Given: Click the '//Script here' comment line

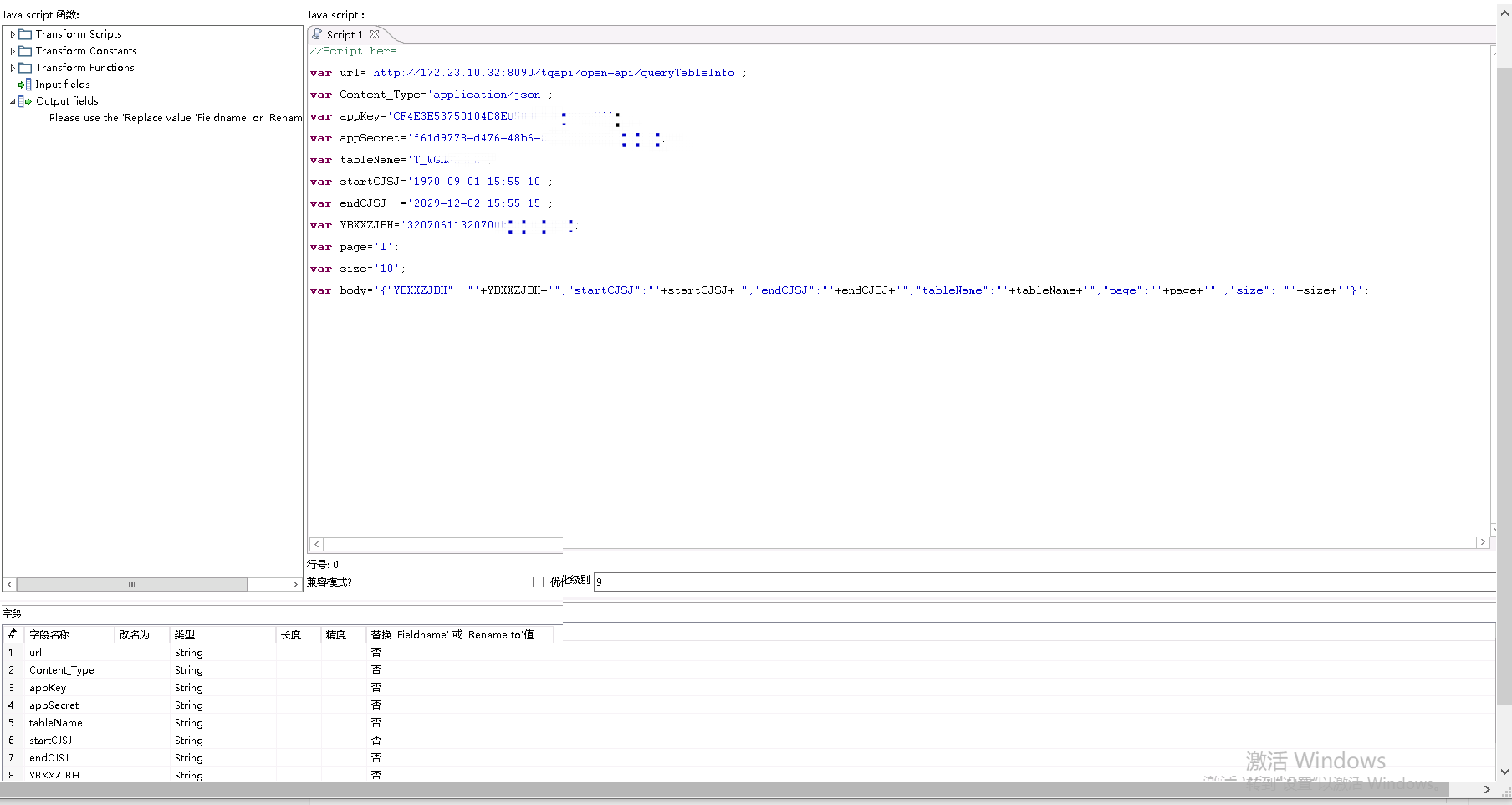Looking at the screenshot, I should [353, 51].
